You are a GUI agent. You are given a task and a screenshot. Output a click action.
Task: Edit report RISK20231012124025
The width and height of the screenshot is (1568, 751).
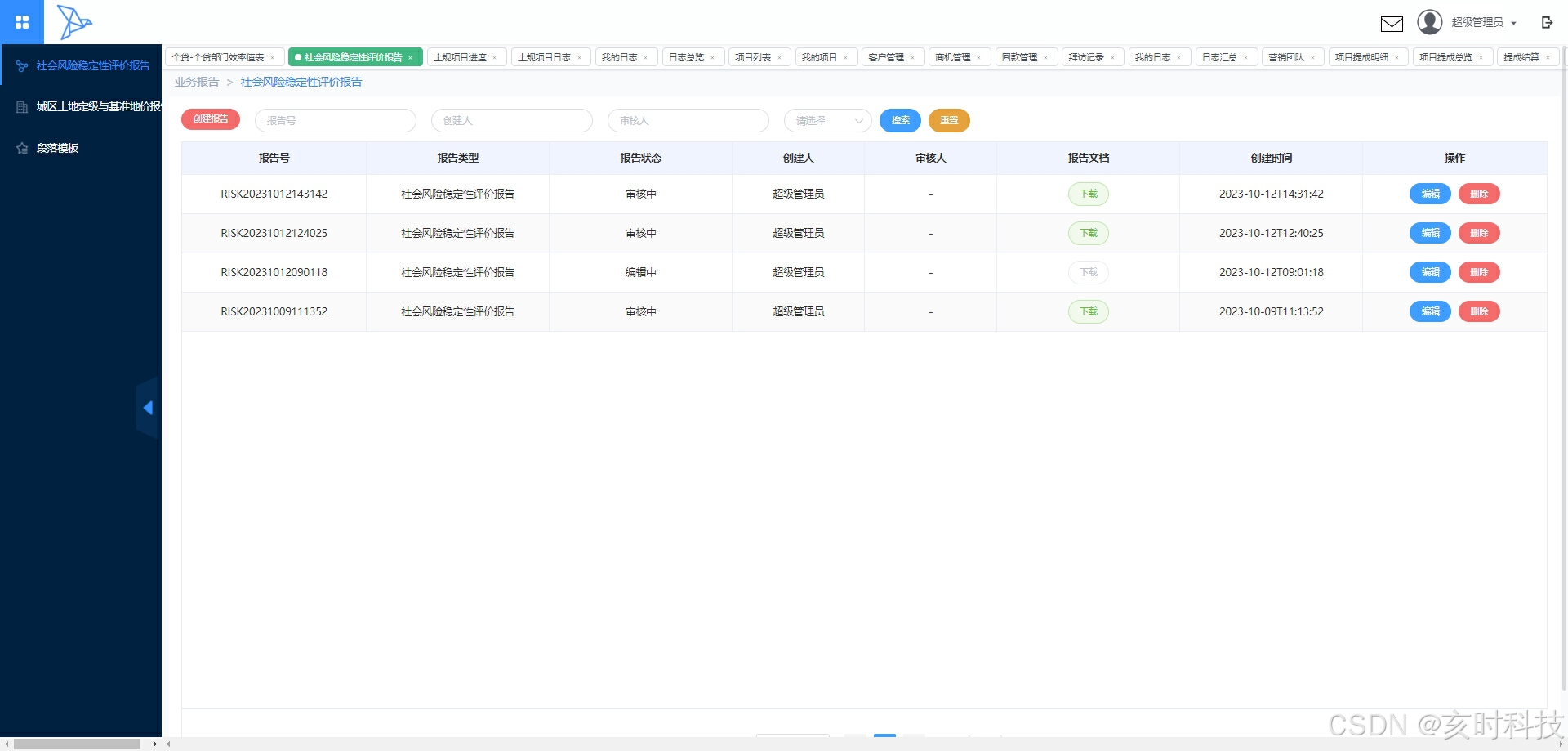pos(1430,234)
